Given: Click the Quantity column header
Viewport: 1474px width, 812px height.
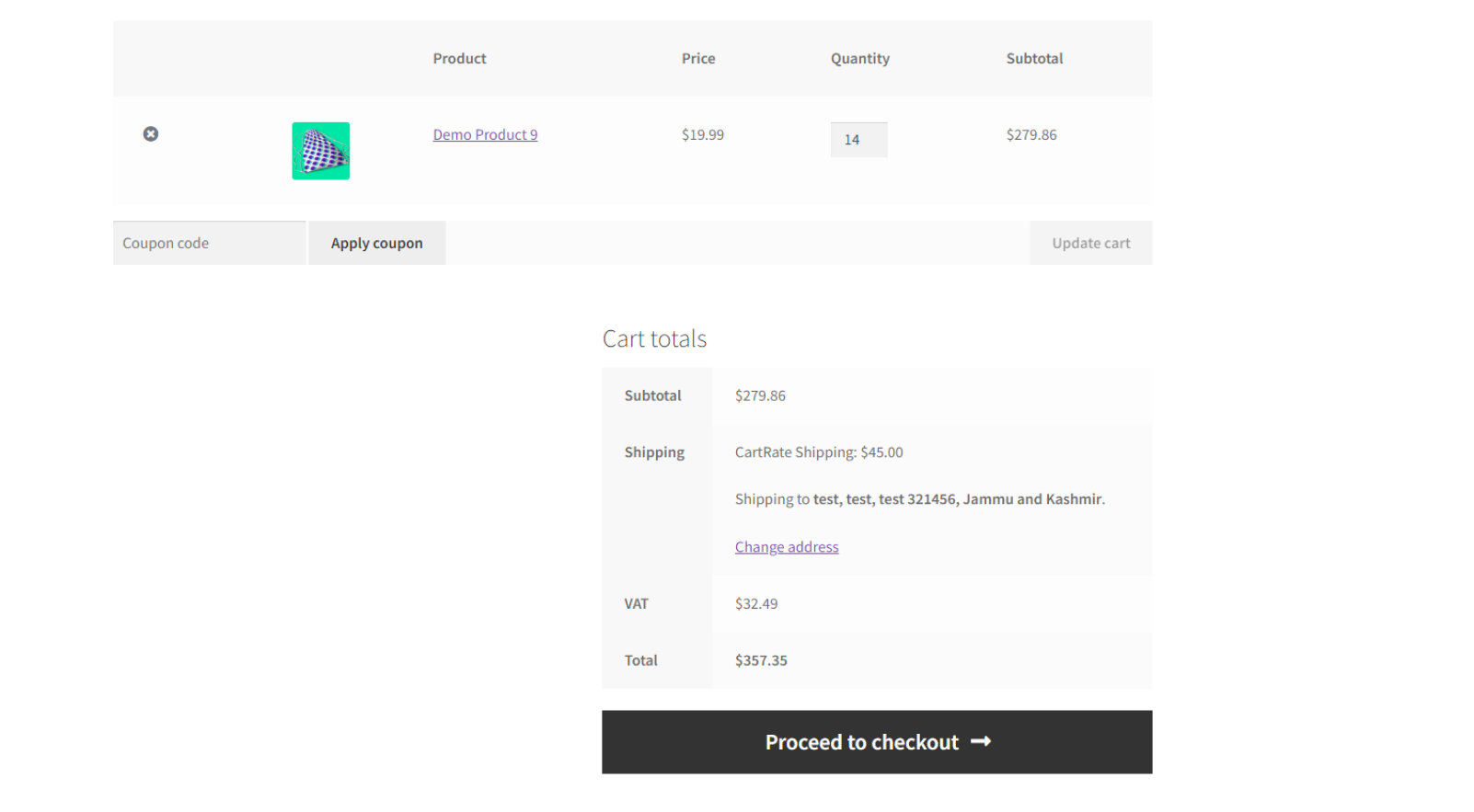Looking at the screenshot, I should [859, 59].
